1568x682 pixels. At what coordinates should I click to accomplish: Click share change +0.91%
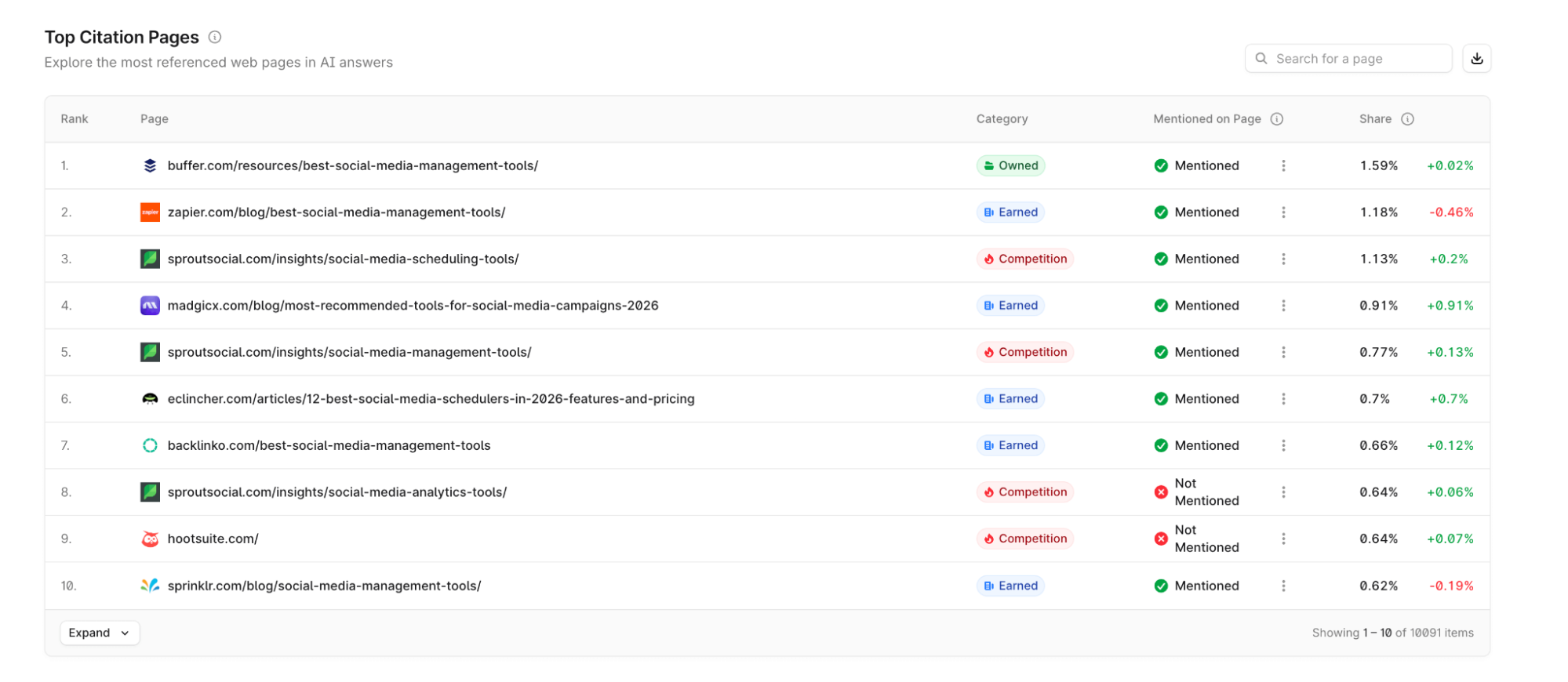click(1450, 306)
